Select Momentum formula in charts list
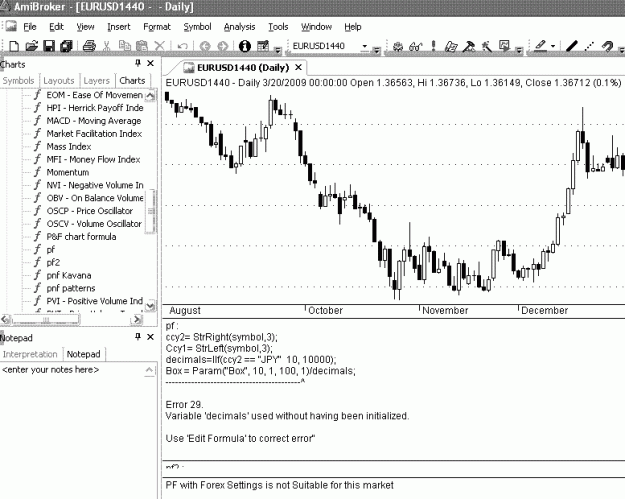The width and height of the screenshot is (625, 499). (68, 172)
